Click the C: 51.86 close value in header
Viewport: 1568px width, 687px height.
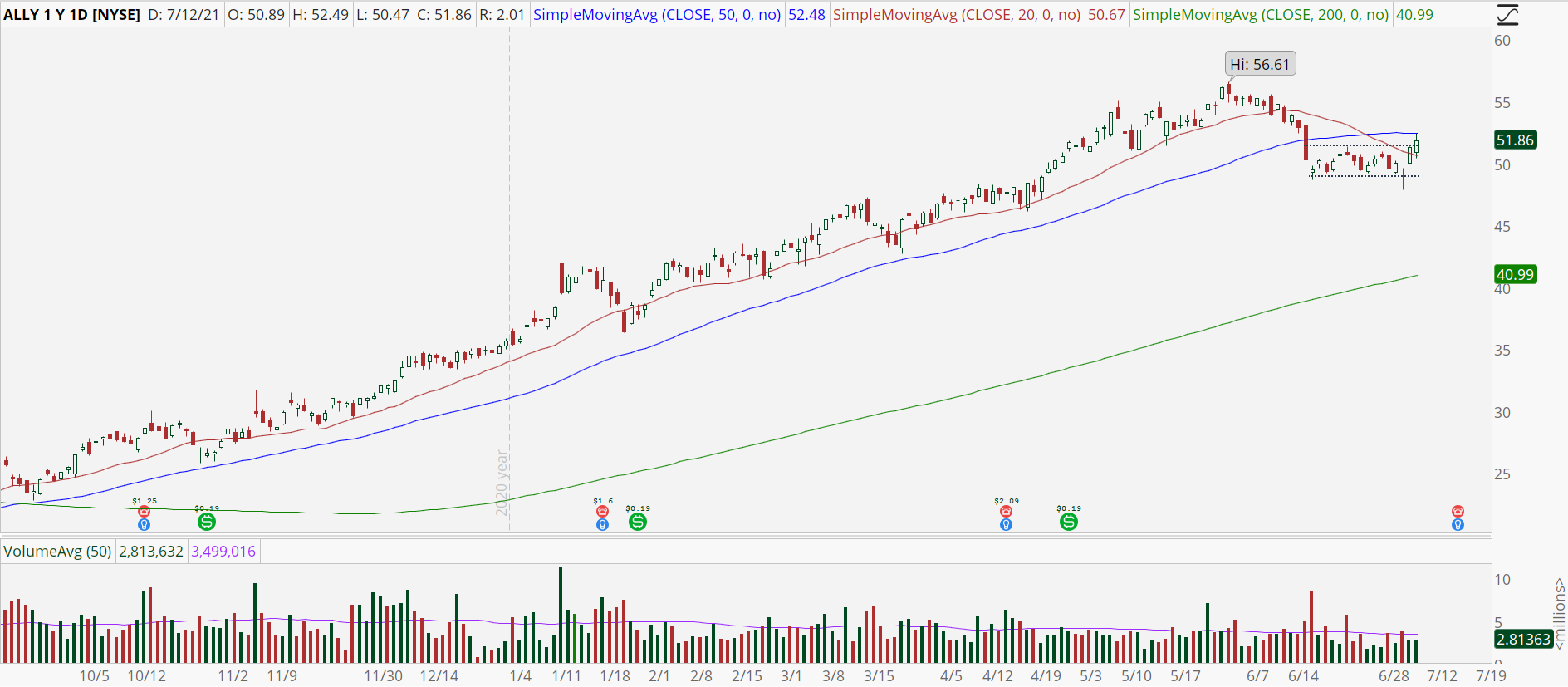point(444,15)
